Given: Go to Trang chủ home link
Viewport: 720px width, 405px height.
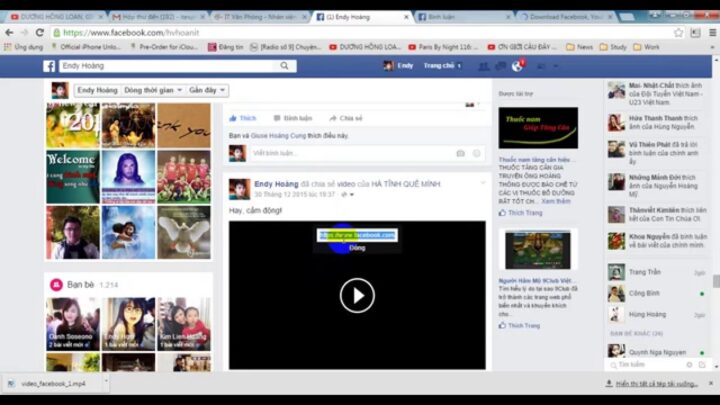Looking at the screenshot, I should (439, 66).
